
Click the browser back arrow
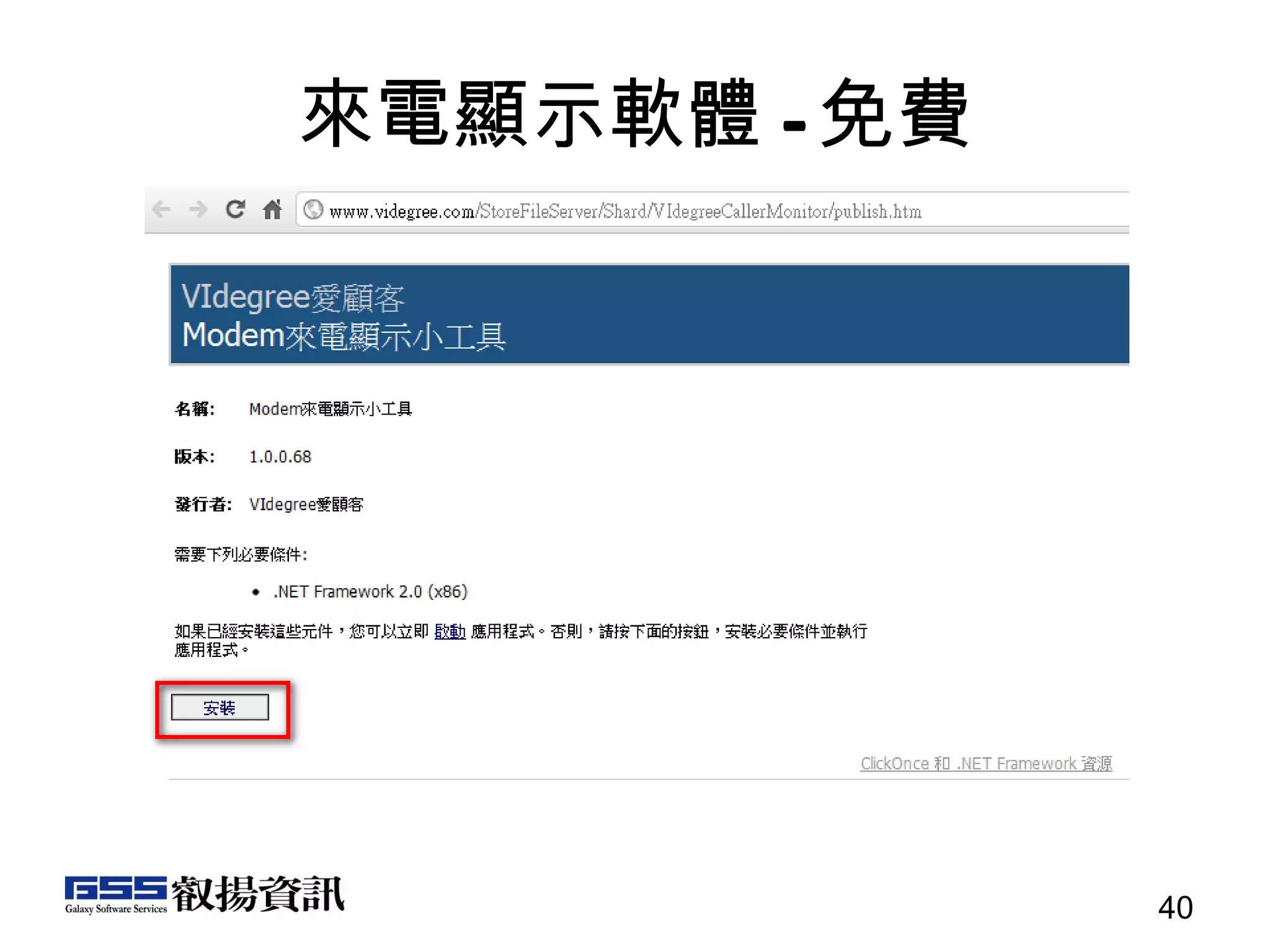click(161, 209)
